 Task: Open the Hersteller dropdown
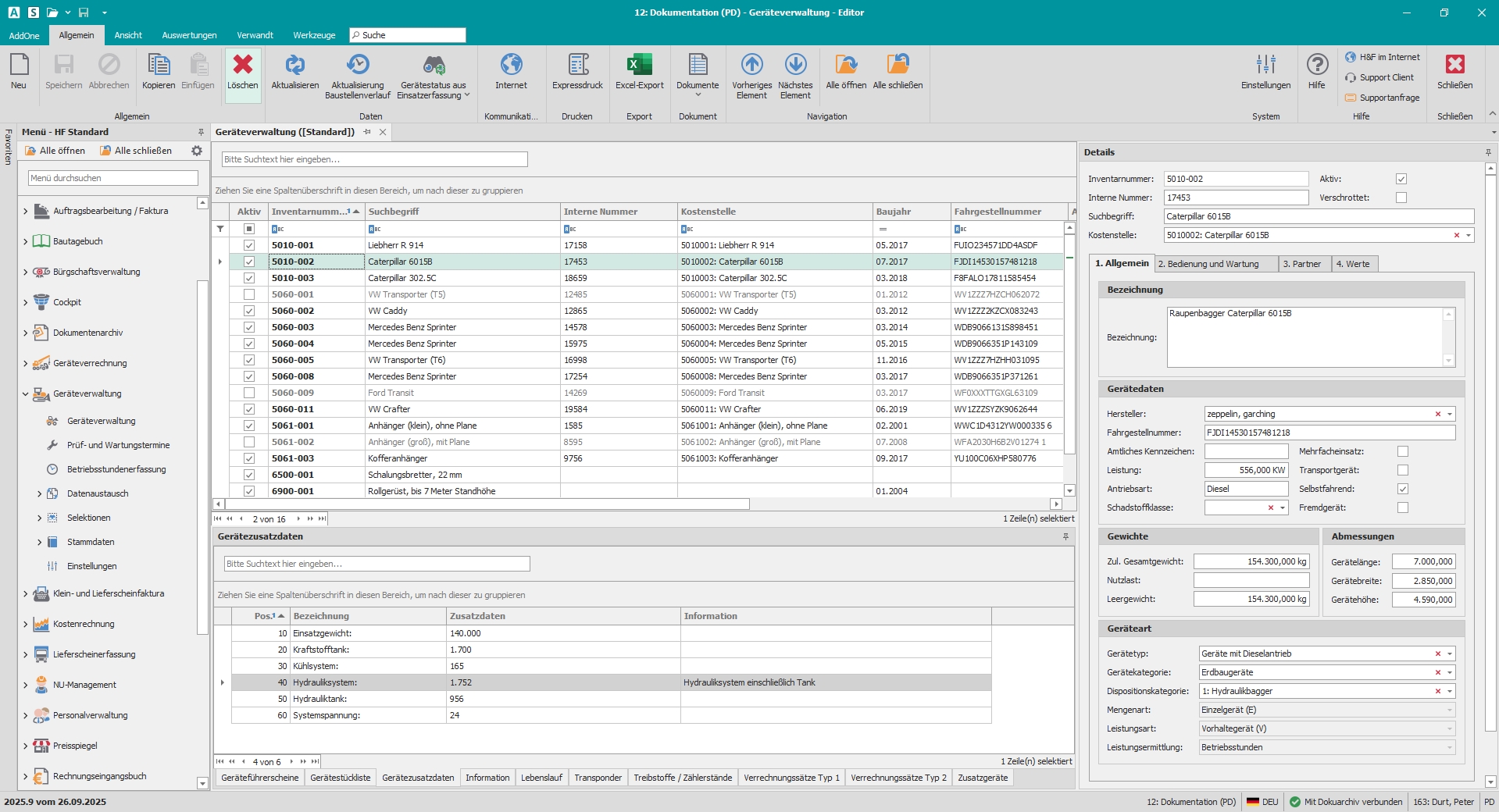coord(1450,414)
